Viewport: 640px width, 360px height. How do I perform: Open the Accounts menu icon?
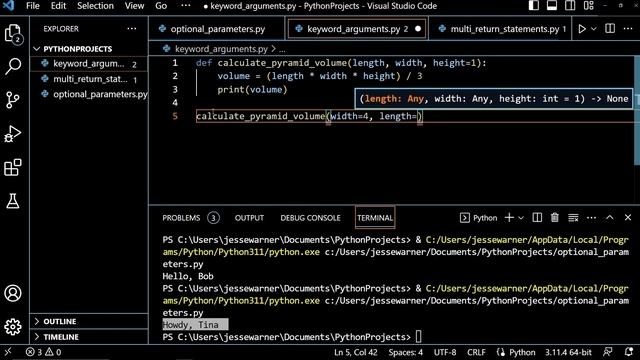click(13, 293)
